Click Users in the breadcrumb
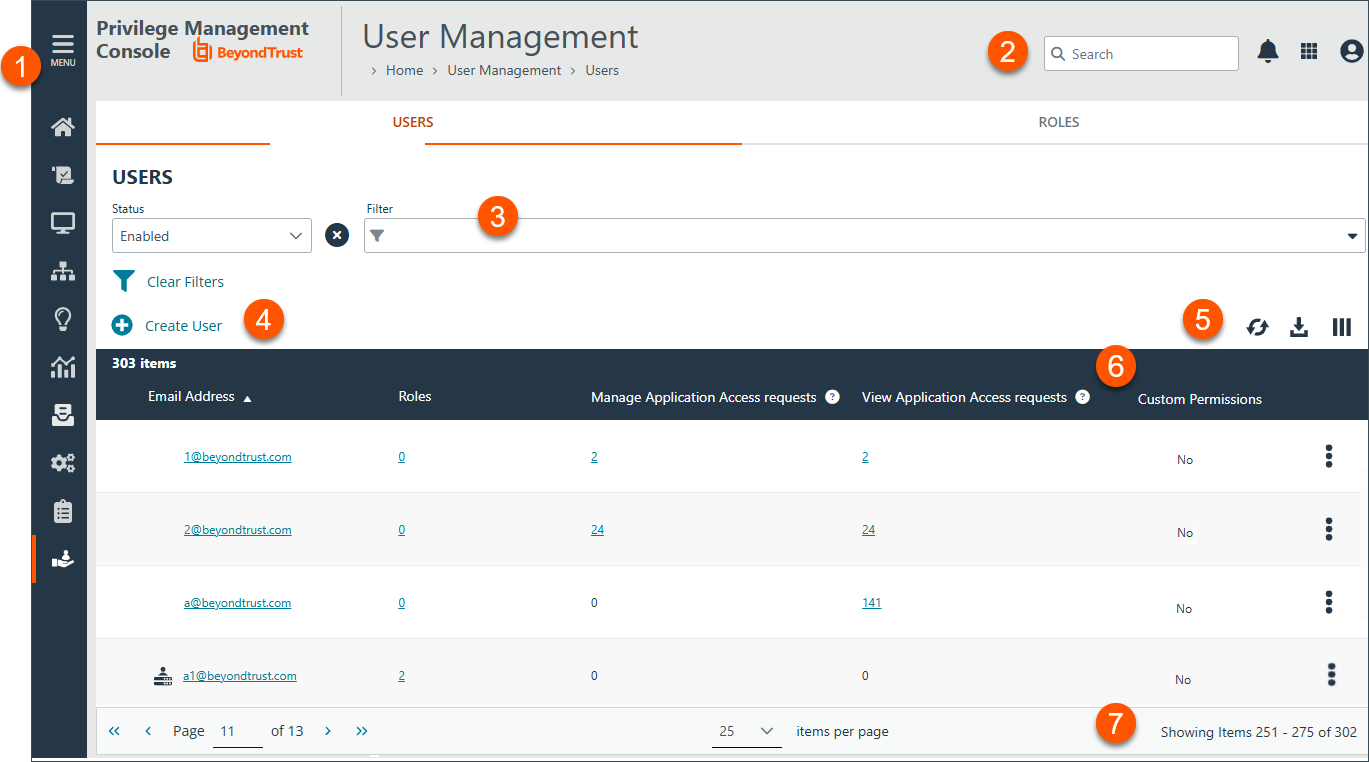 (x=602, y=70)
